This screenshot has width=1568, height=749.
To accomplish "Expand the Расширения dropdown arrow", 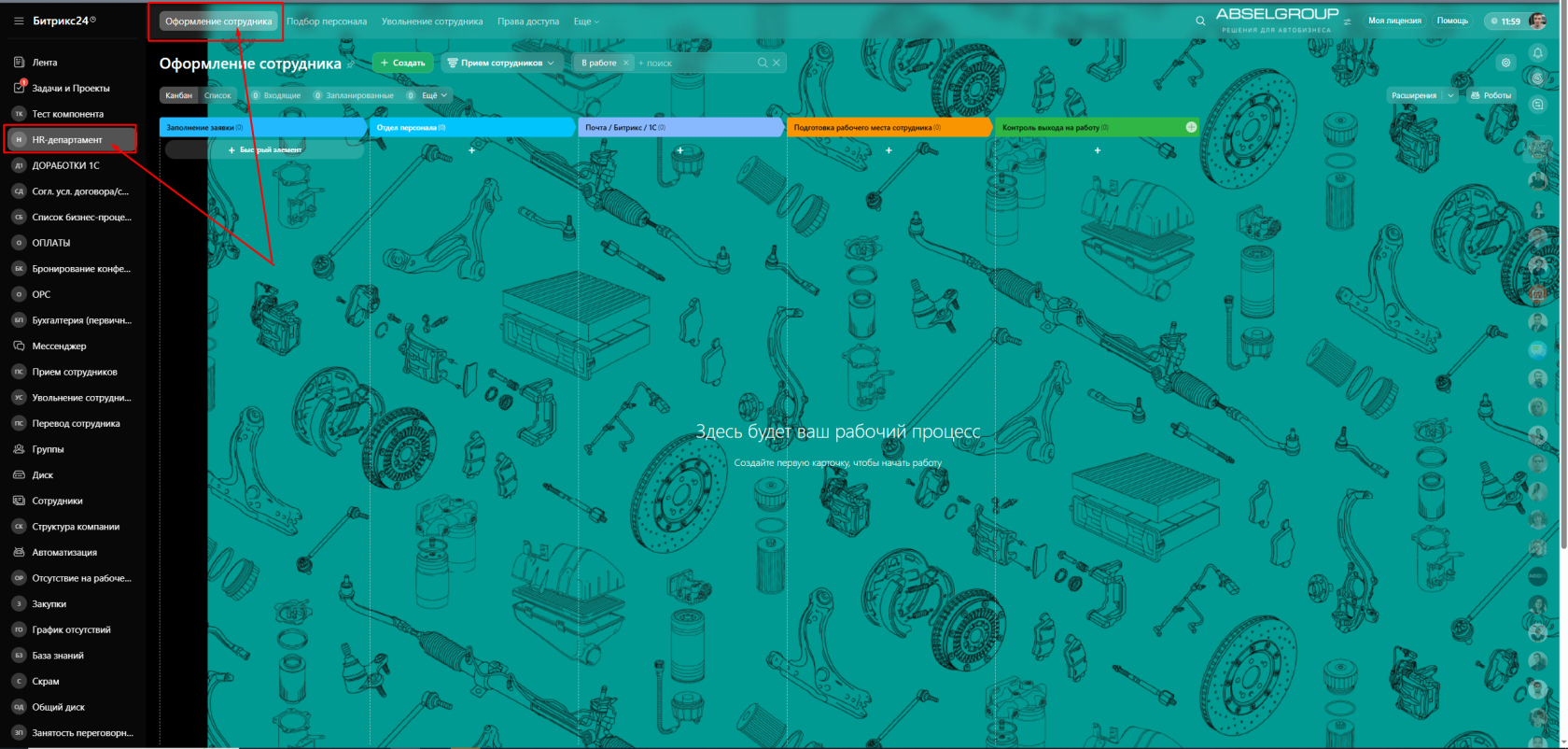I will (1450, 95).
